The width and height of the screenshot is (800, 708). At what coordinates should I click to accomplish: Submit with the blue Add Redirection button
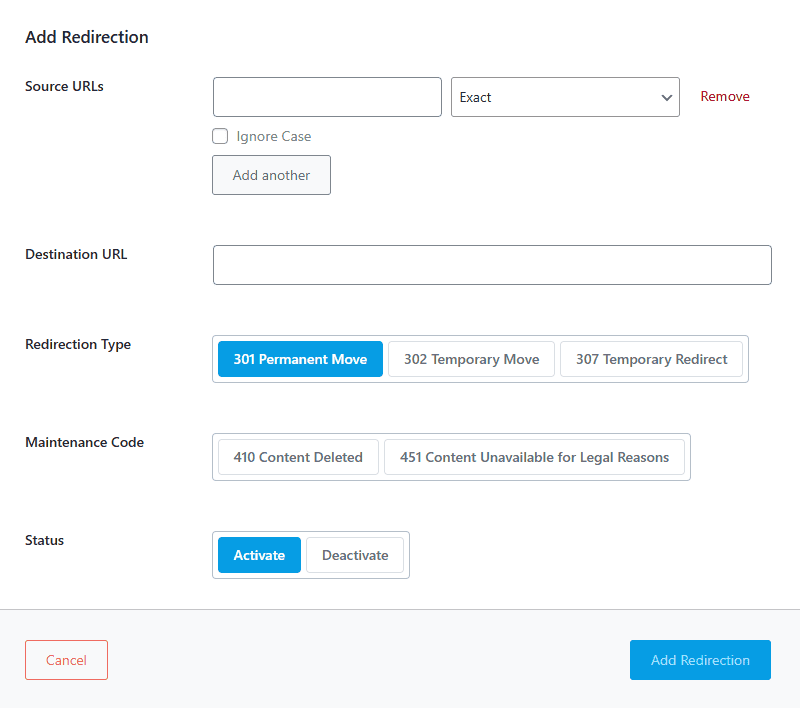700,660
